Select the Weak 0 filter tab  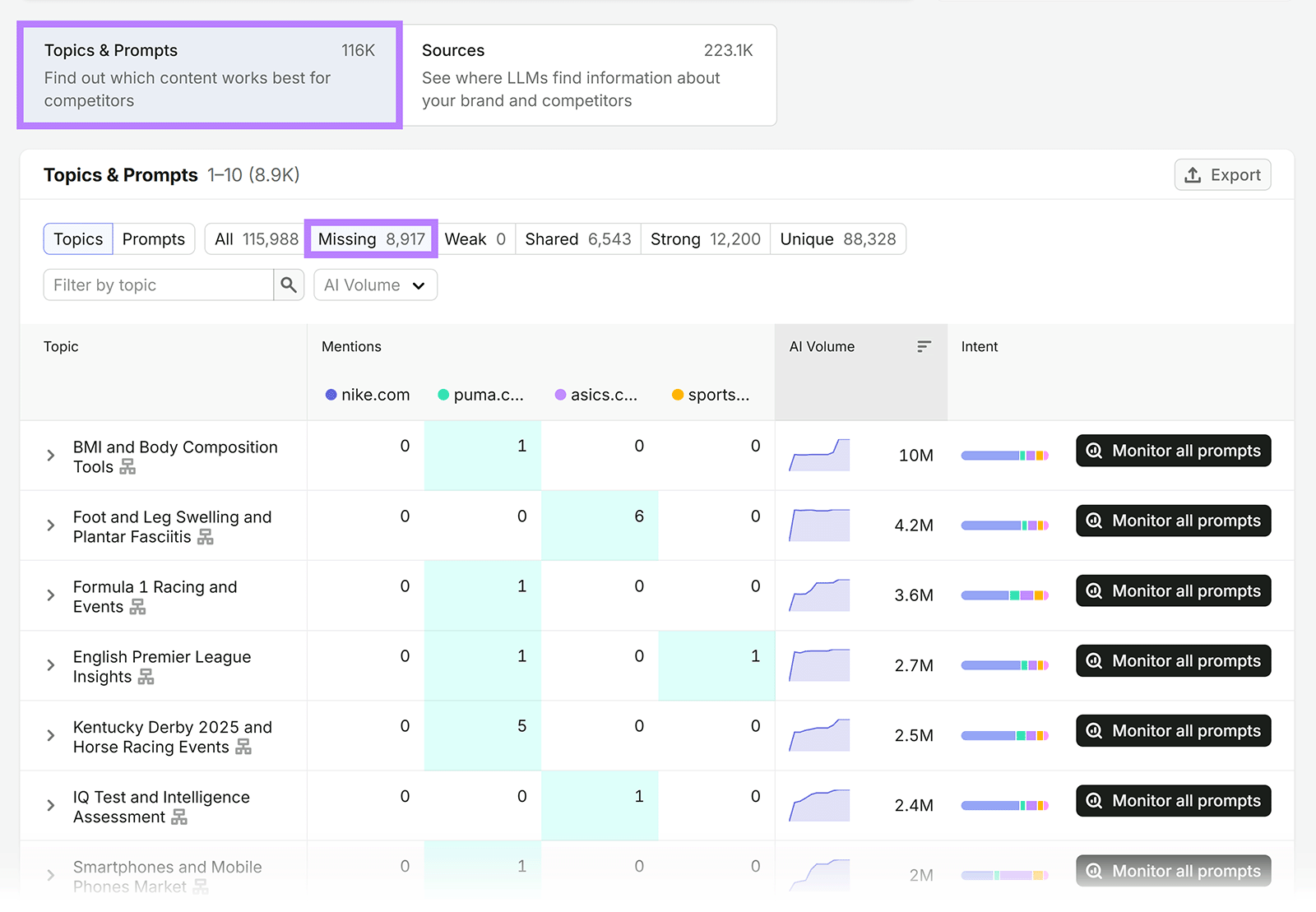pos(475,238)
